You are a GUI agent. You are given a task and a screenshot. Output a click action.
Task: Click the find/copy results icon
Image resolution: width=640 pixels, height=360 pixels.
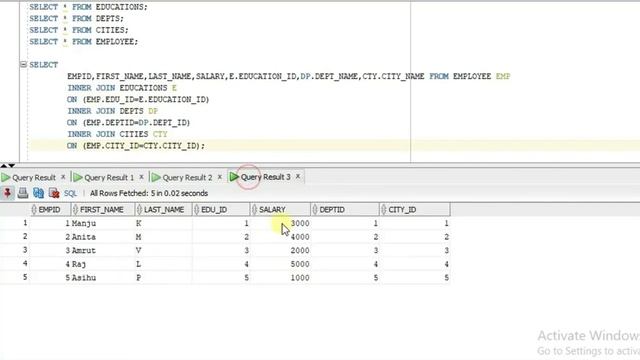tap(38, 193)
